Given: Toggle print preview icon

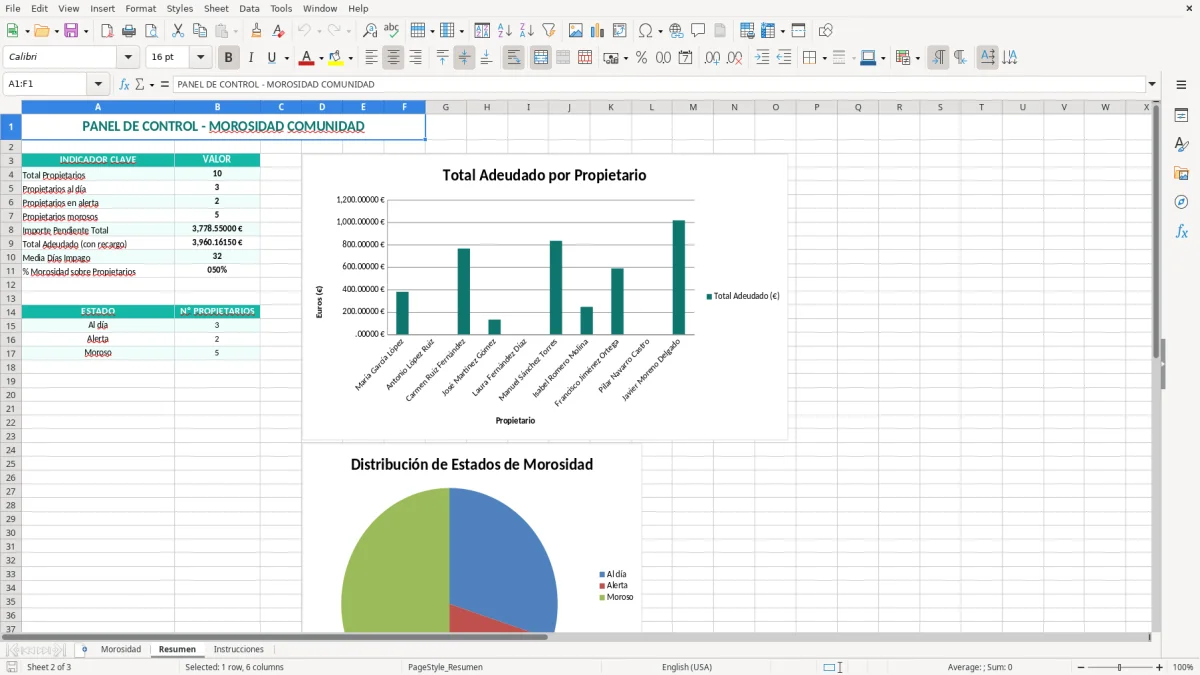Looking at the screenshot, I should 151,31.
